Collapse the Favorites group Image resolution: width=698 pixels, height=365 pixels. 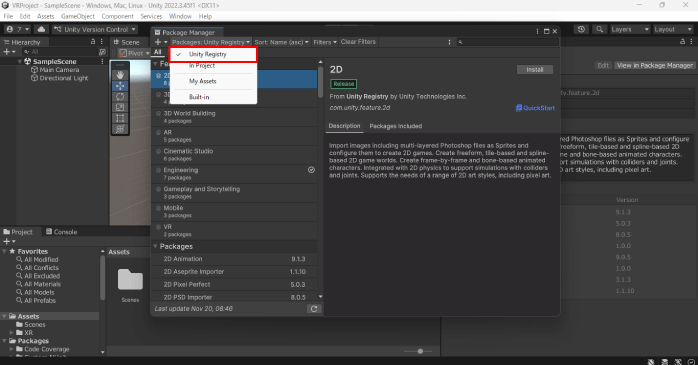4,251
